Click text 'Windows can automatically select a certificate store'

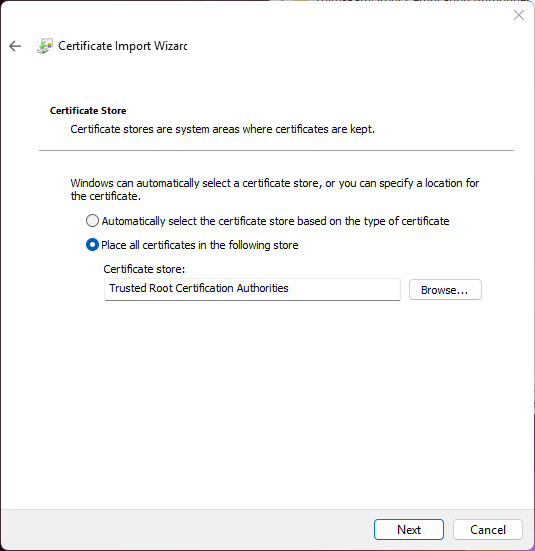click(x=195, y=183)
